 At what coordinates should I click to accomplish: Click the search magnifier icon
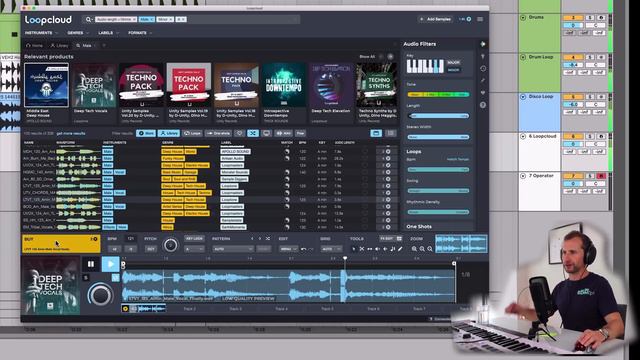point(88,19)
